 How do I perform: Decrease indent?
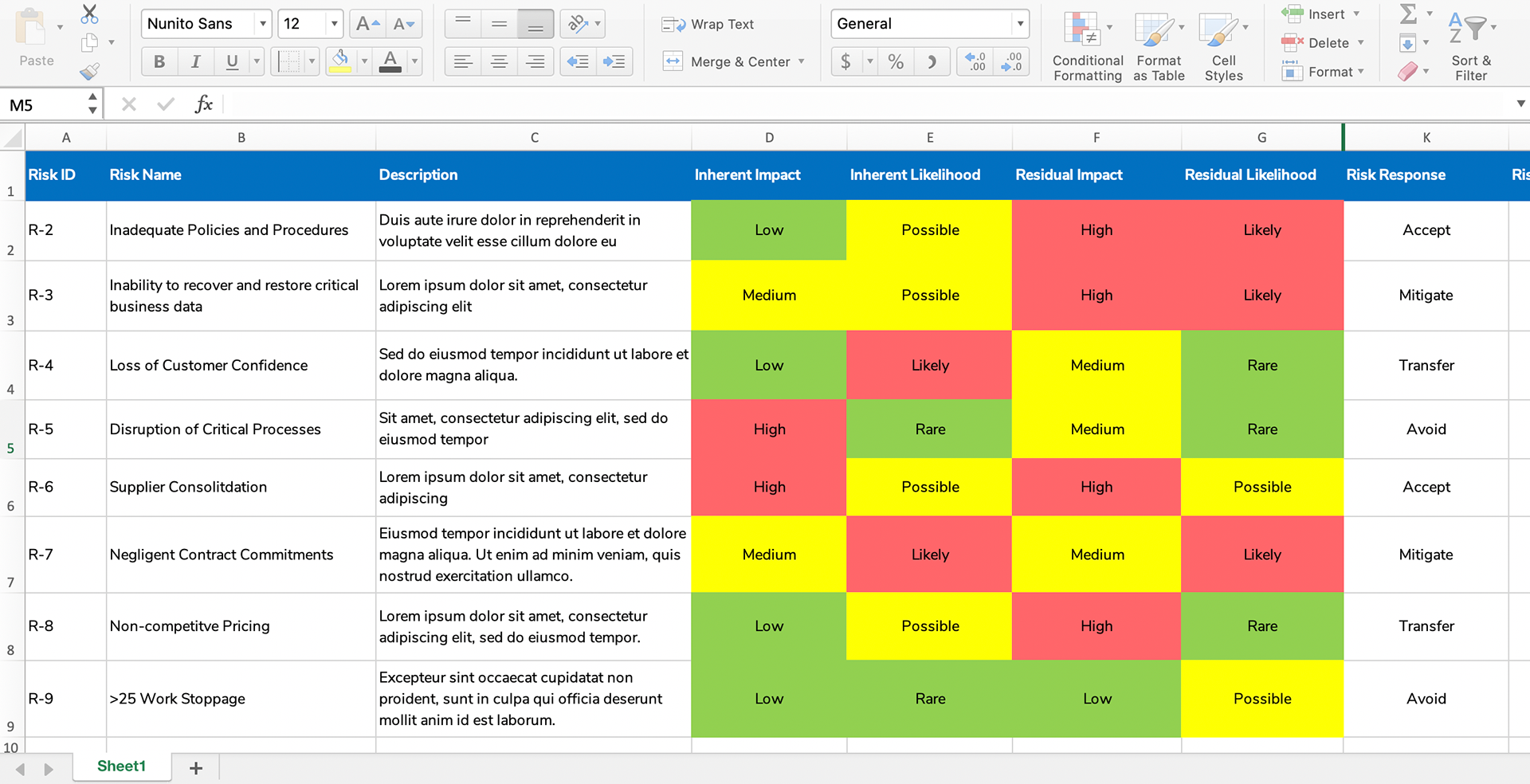pos(578,61)
